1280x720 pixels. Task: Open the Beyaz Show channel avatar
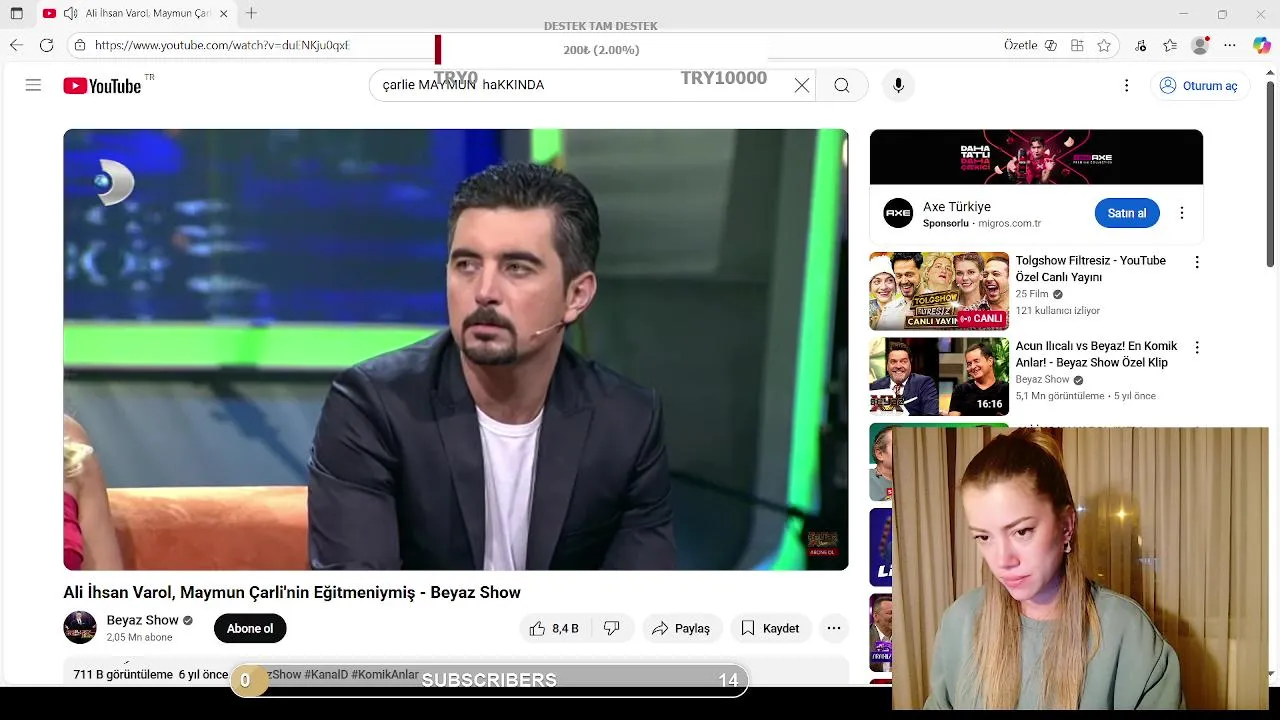(80, 627)
